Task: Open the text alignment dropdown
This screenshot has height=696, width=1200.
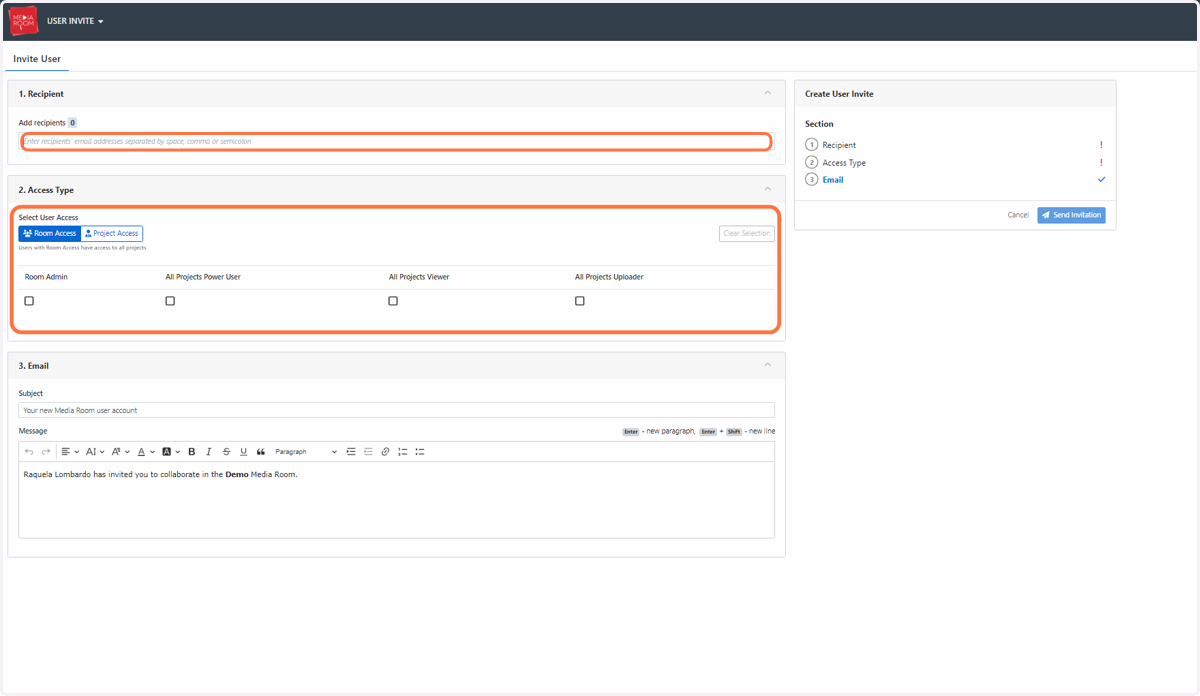Action: (70, 452)
